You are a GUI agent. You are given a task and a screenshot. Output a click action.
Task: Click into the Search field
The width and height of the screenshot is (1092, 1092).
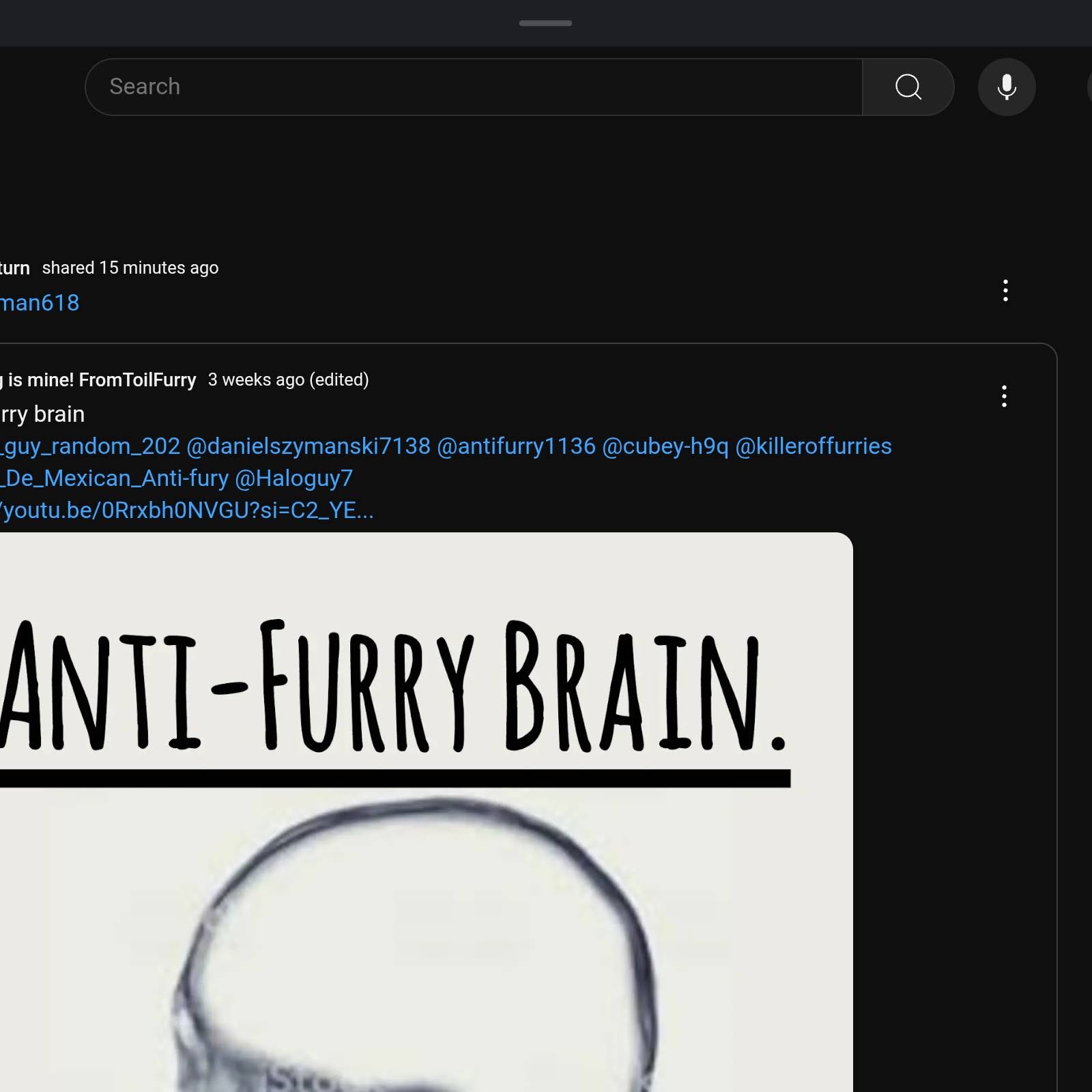tap(474, 87)
